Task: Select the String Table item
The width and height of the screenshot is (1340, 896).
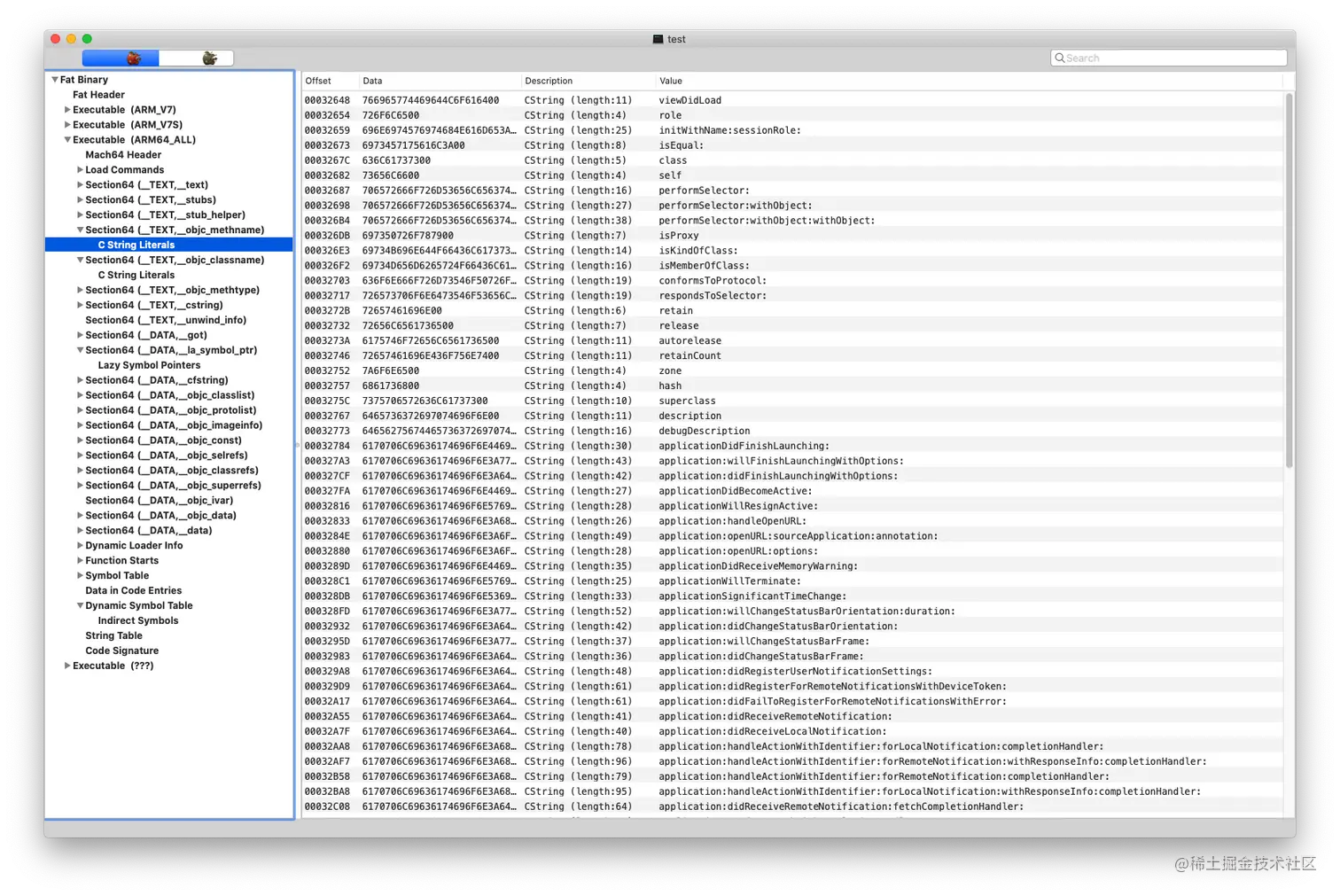Action: coord(113,636)
